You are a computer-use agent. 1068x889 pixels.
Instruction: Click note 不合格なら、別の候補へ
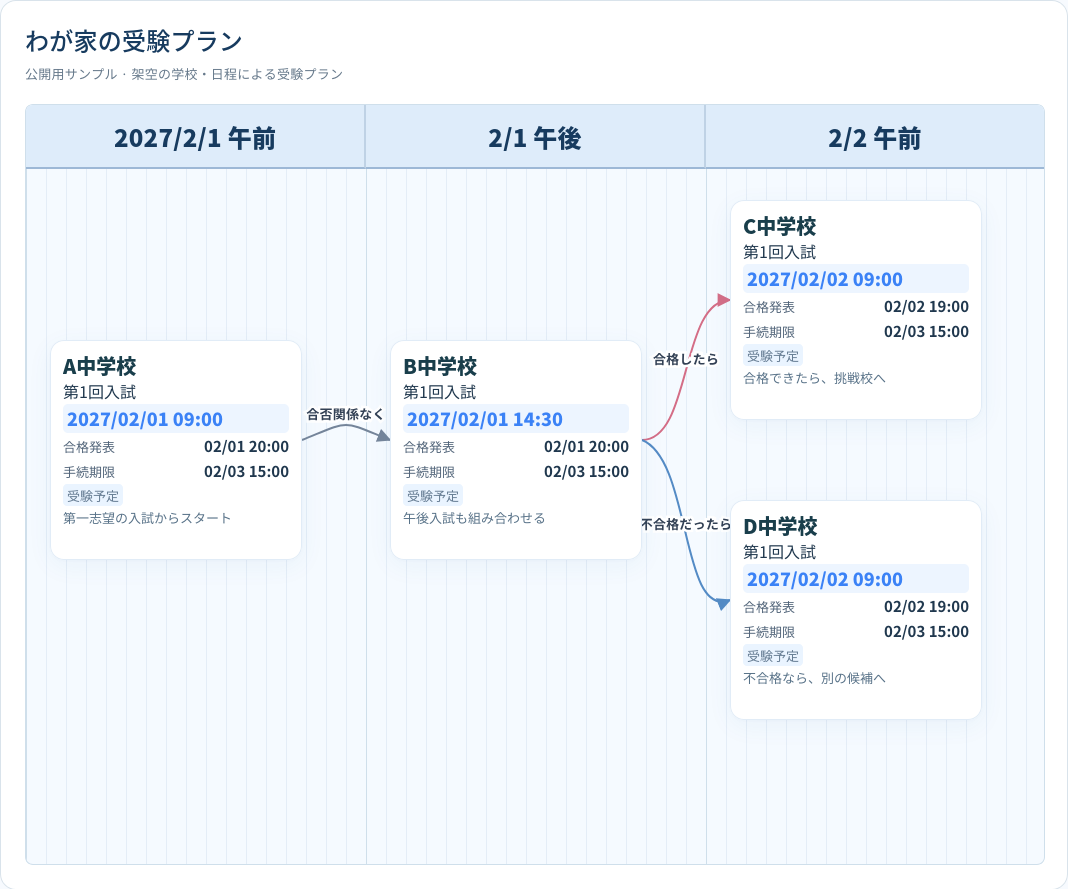tap(814, 678)
